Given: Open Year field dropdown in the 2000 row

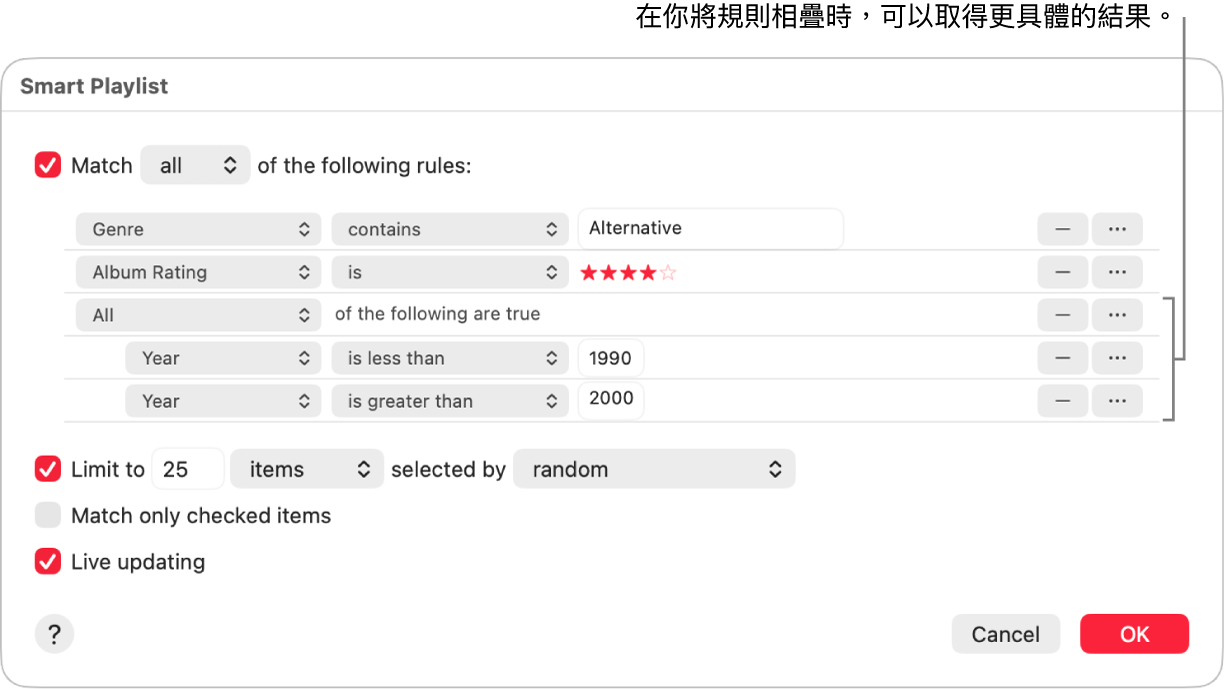Looking at the screenshot, I should pyautogui.click(x=223, y=401).
